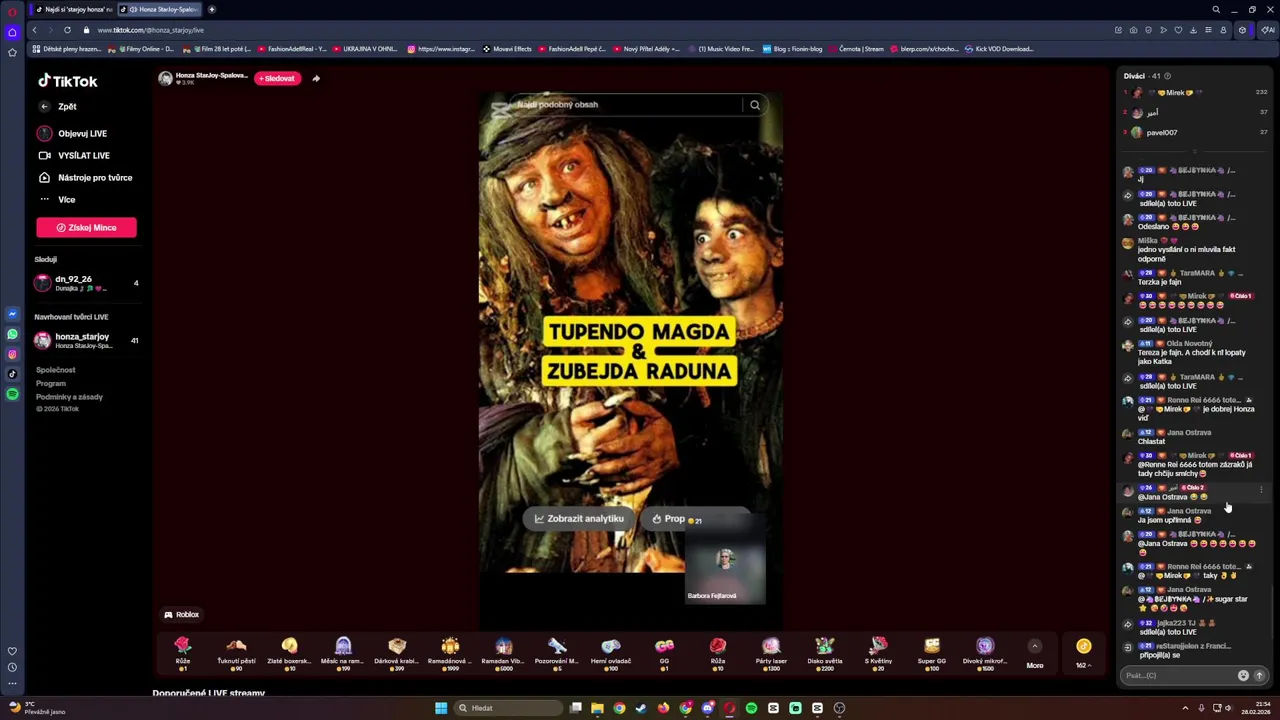Expand the gifts list with More
The width and height of the screenshot is (1280, 720).
(x=1035, y=654)
